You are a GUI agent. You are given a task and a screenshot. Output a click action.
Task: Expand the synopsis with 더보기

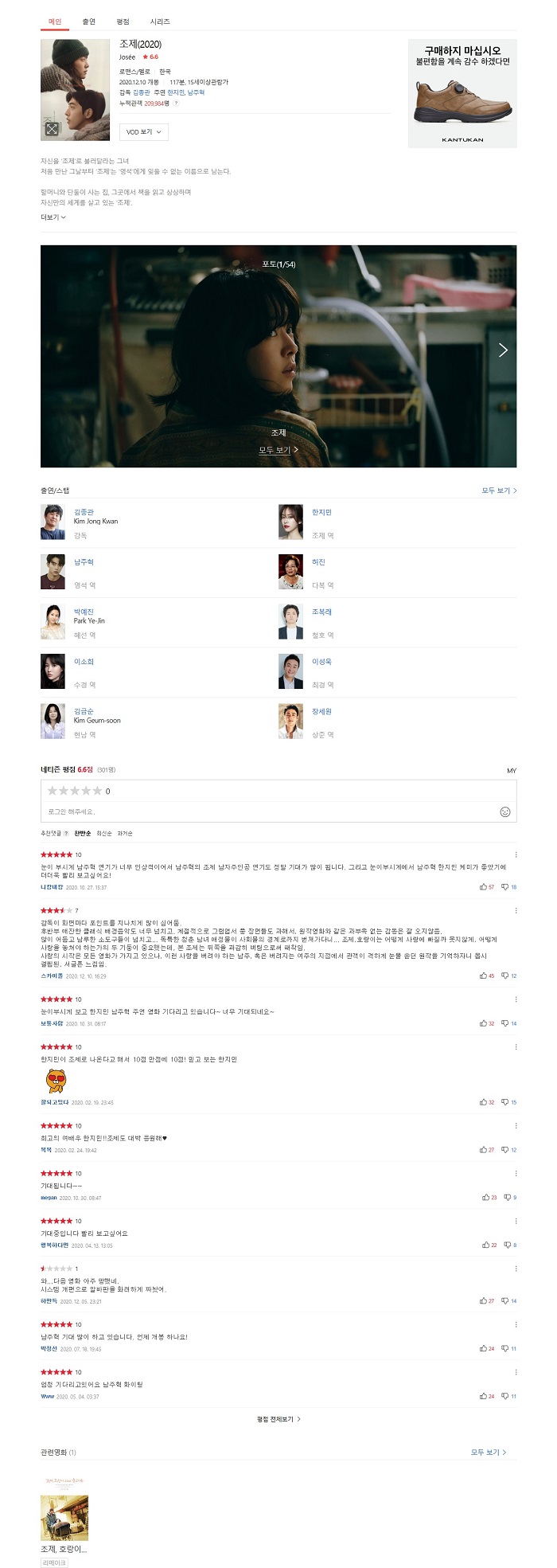[53, 217]
